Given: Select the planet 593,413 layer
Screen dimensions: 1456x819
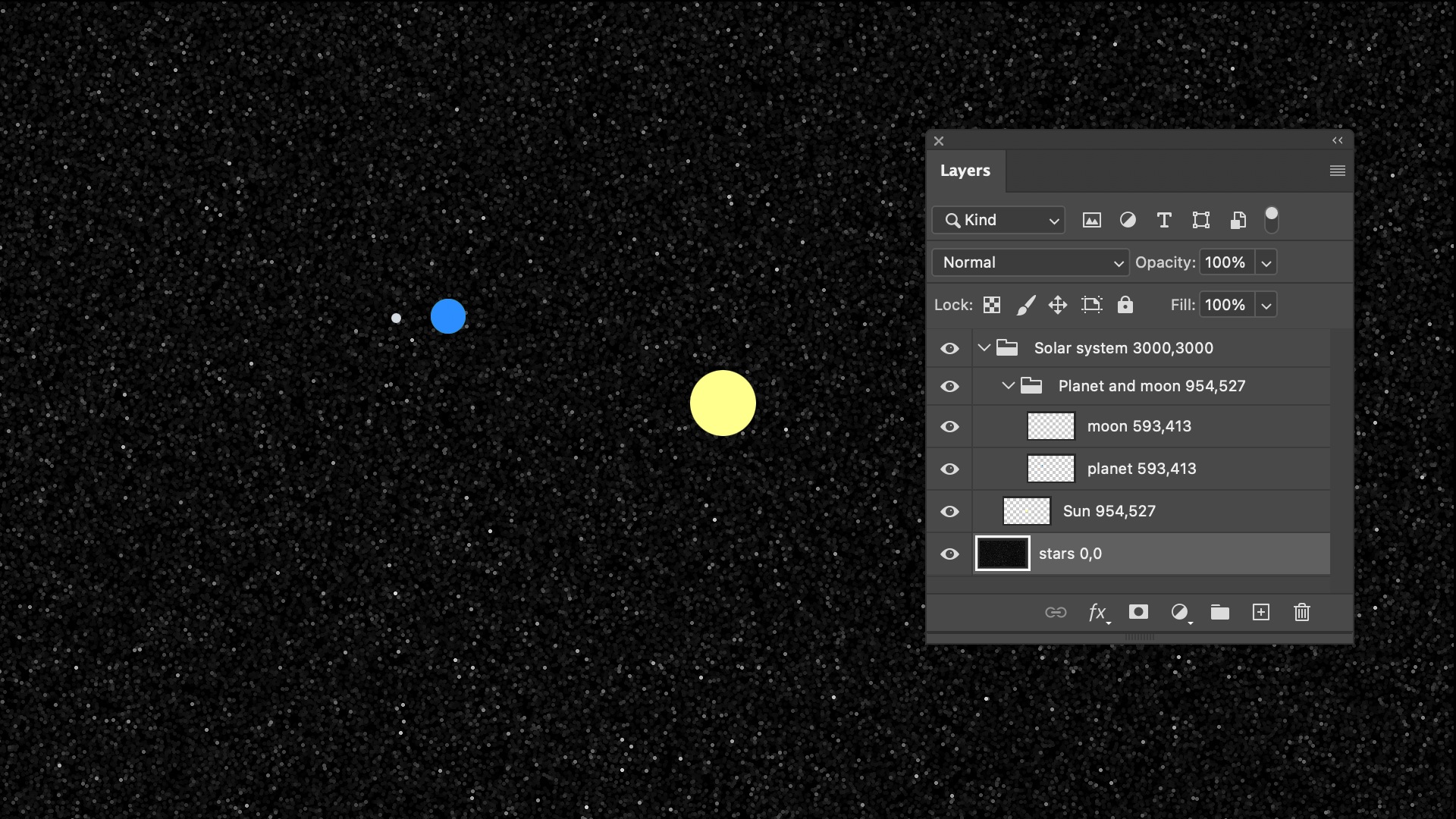Looking at the screenshot, I should 1141,469.
